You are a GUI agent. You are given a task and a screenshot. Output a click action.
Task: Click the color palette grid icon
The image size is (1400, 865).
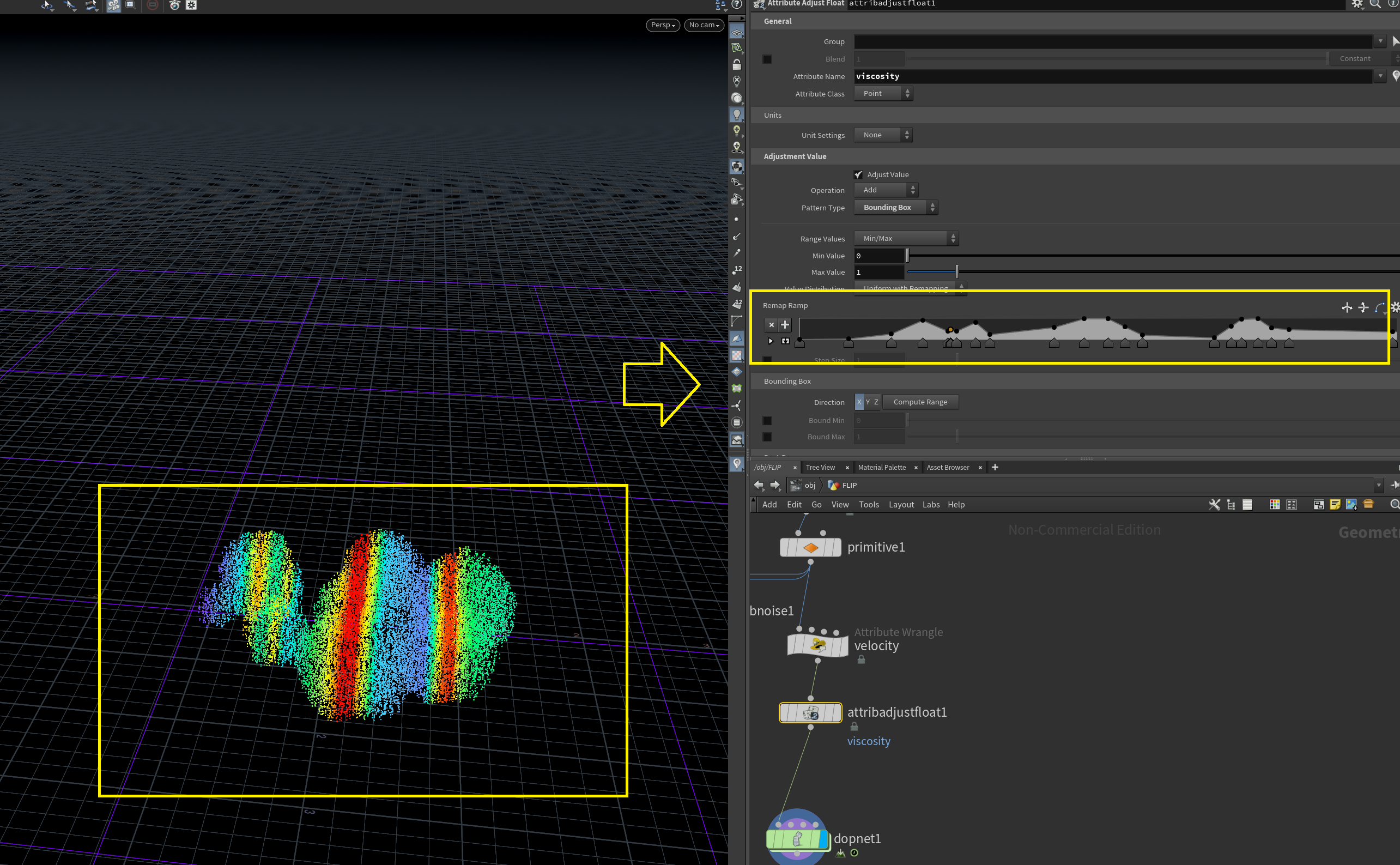pos(1274,504)
